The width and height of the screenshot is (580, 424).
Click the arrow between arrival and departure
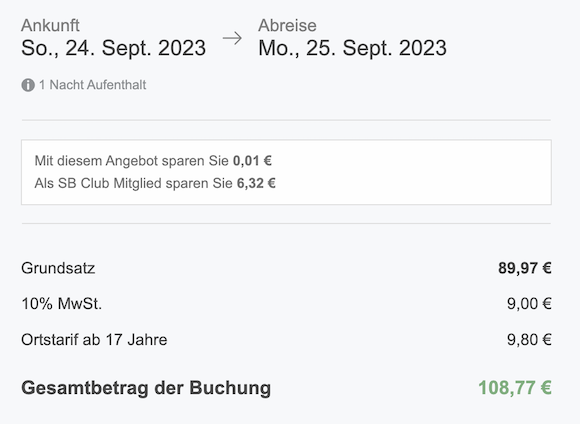point(232,38)
